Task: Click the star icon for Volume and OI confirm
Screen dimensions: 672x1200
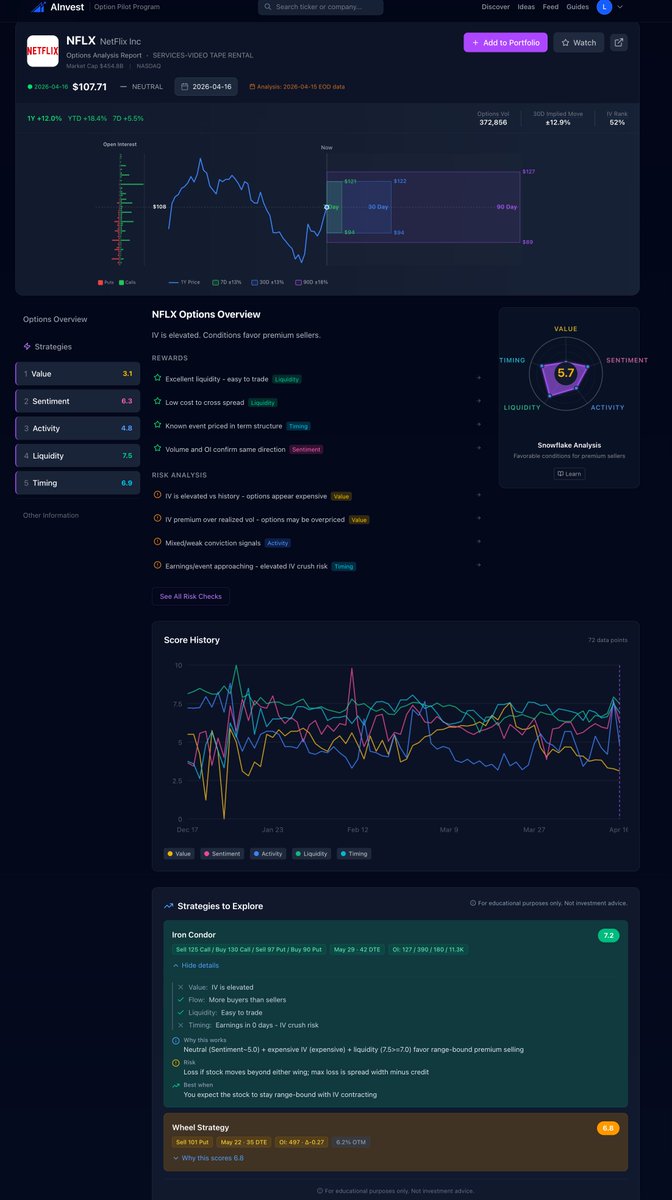Action: (157, 449)
